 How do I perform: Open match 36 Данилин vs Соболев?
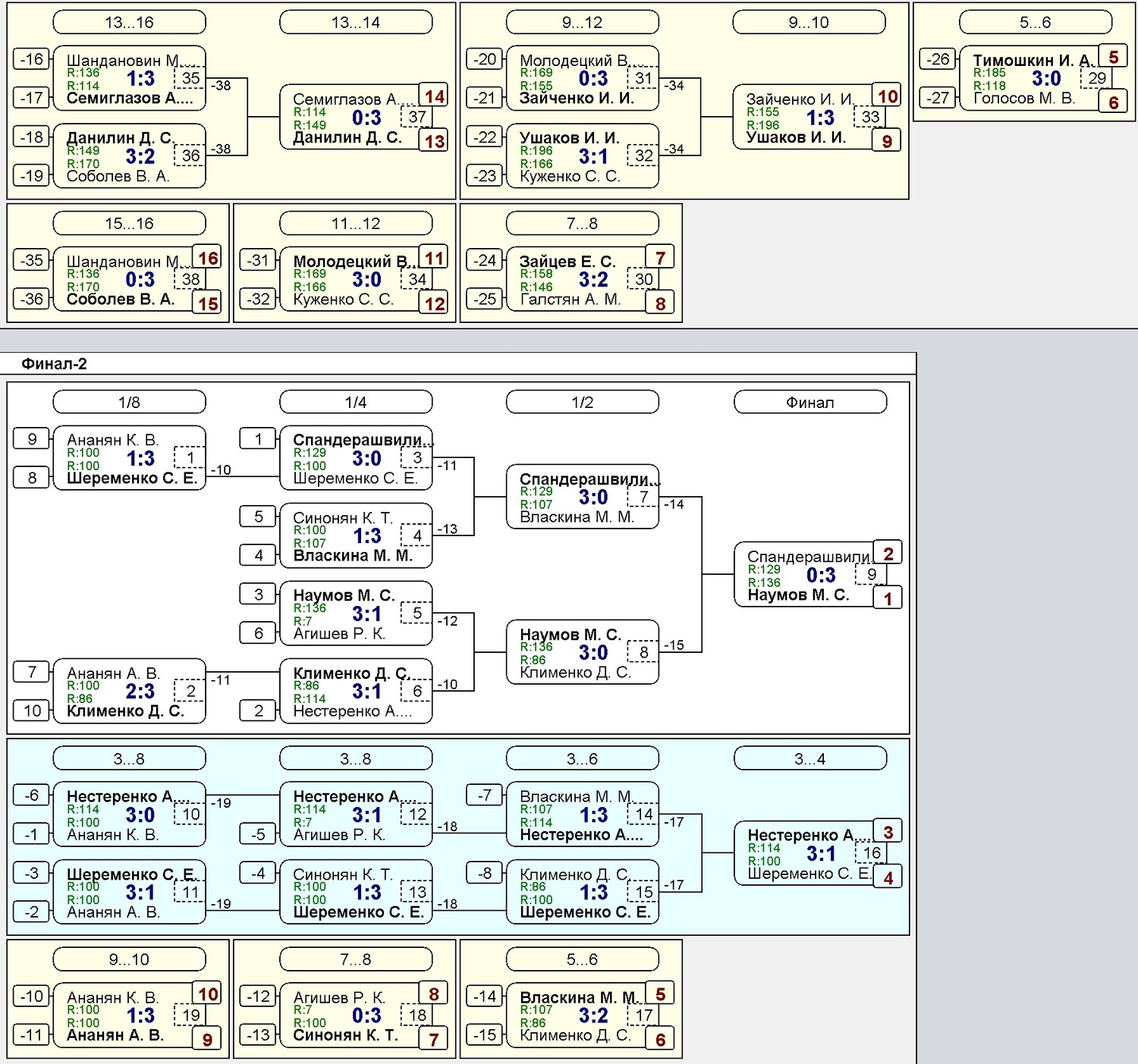tap(129, 156)
